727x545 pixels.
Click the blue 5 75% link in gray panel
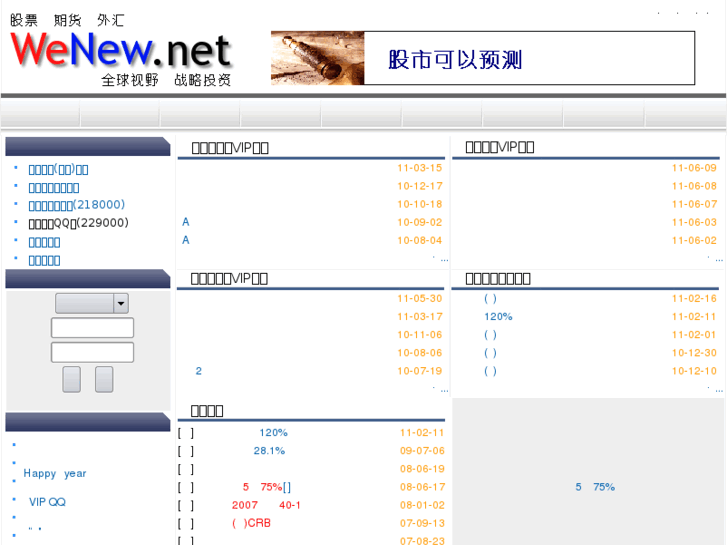click(x=595, y=487)
